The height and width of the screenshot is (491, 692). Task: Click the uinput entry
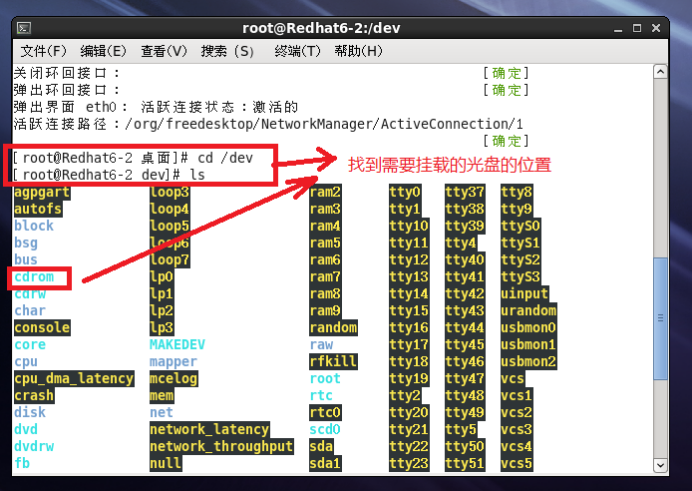[525, 294]
